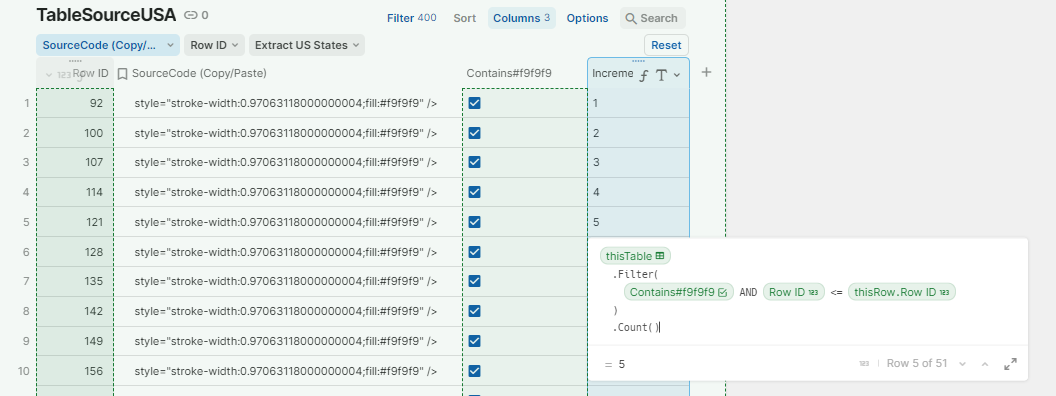
Task: Click the formula icon in the Increme column header
Action: [x=644, y=75]
